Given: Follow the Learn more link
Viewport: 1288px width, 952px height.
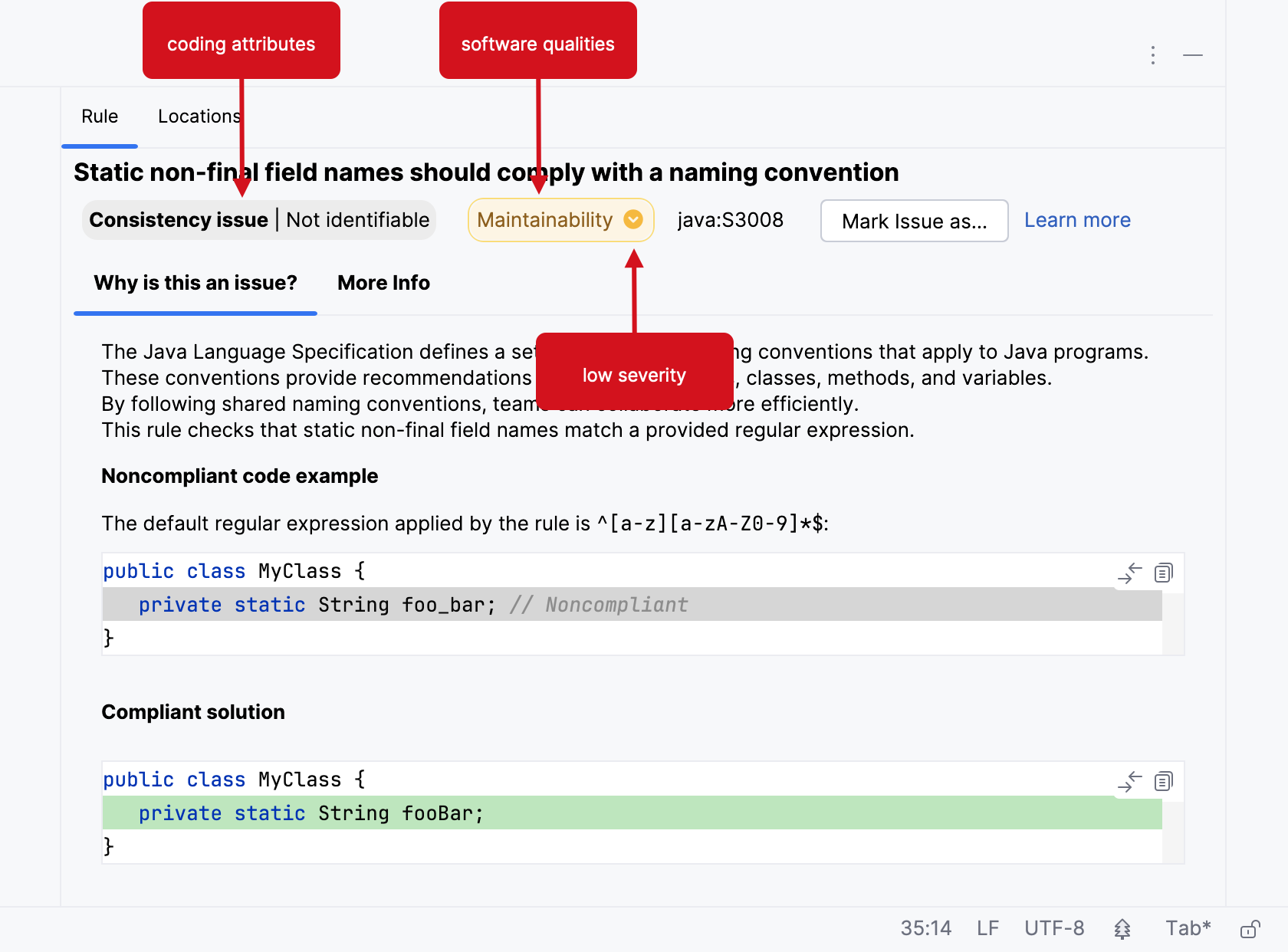Looking at the screenshot, I should tap(1077, 220).
